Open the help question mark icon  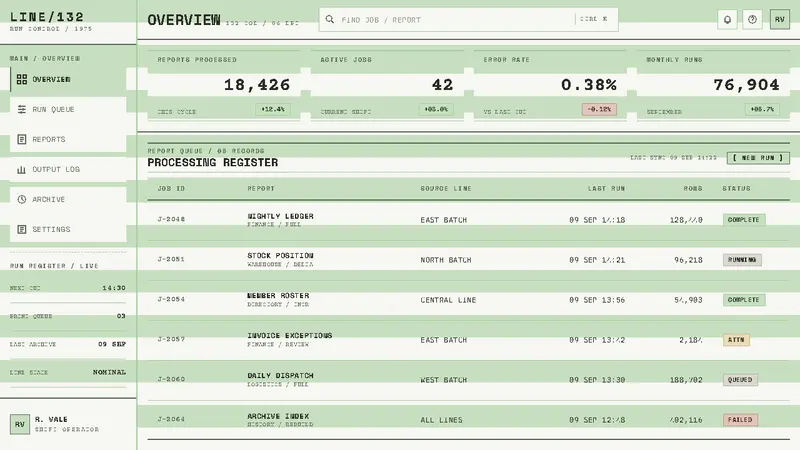pyautogui.click(x=752, y=19)
